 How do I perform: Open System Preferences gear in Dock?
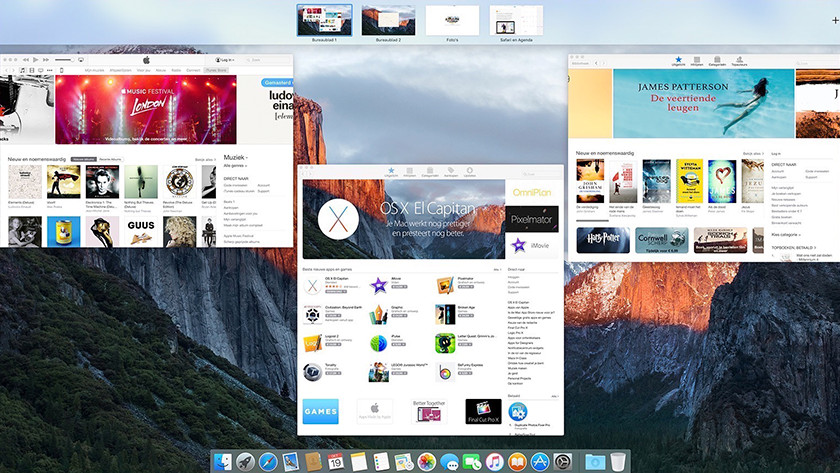[x=562, y=462]
